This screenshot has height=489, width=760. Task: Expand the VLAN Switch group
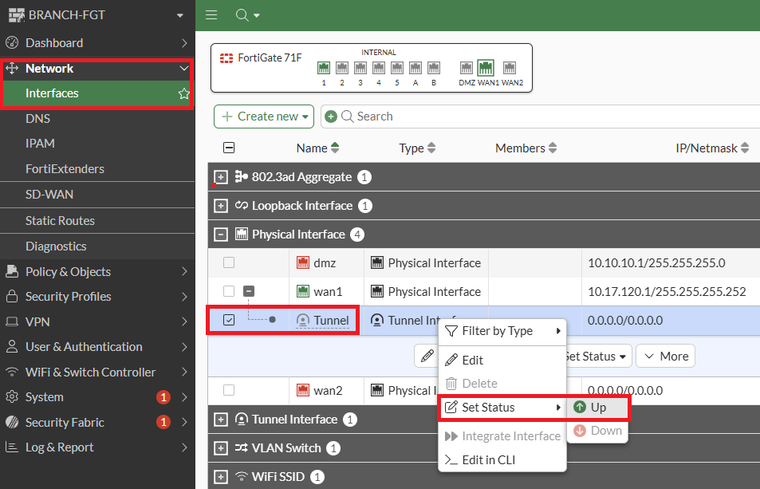click(x=221, y=448)
